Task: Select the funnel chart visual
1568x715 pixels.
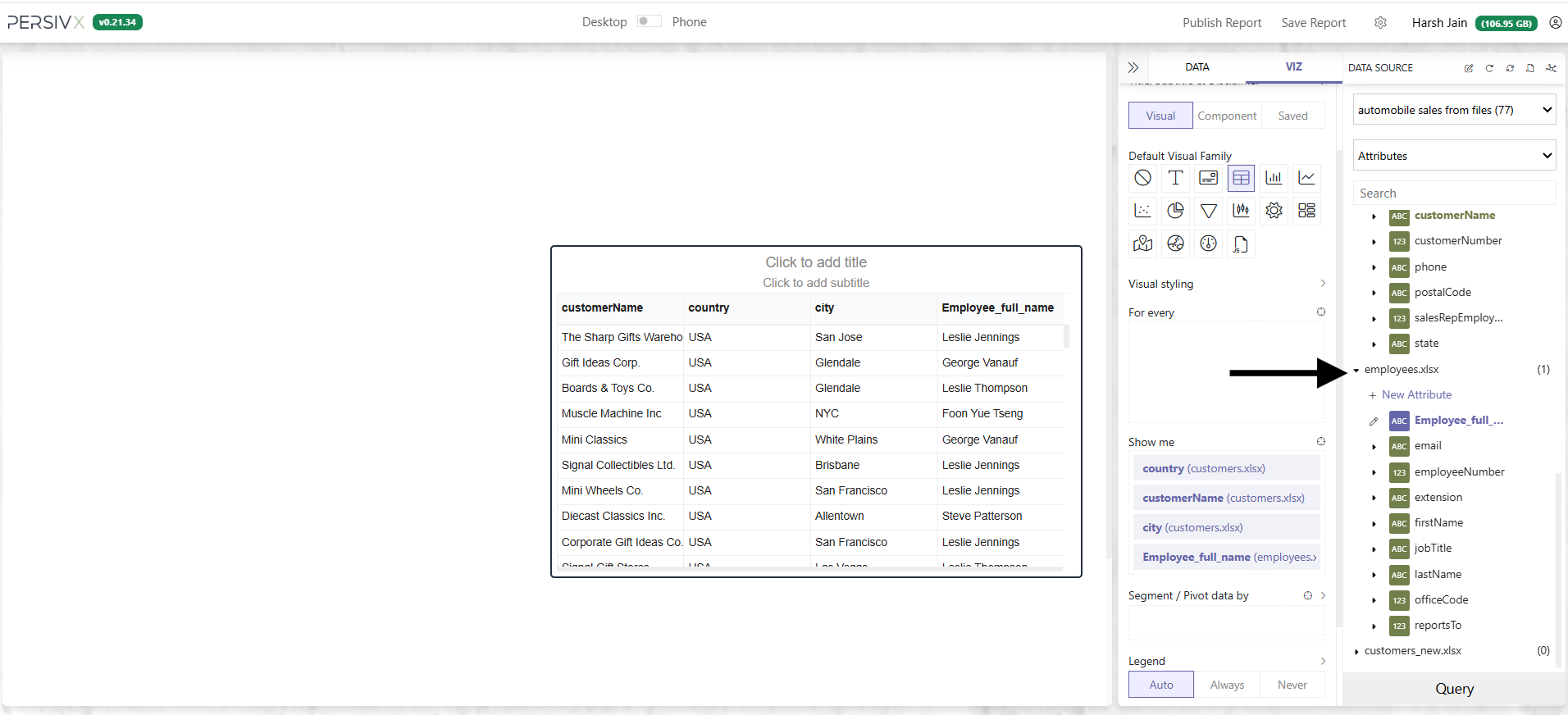Action: click(1208, 211)
